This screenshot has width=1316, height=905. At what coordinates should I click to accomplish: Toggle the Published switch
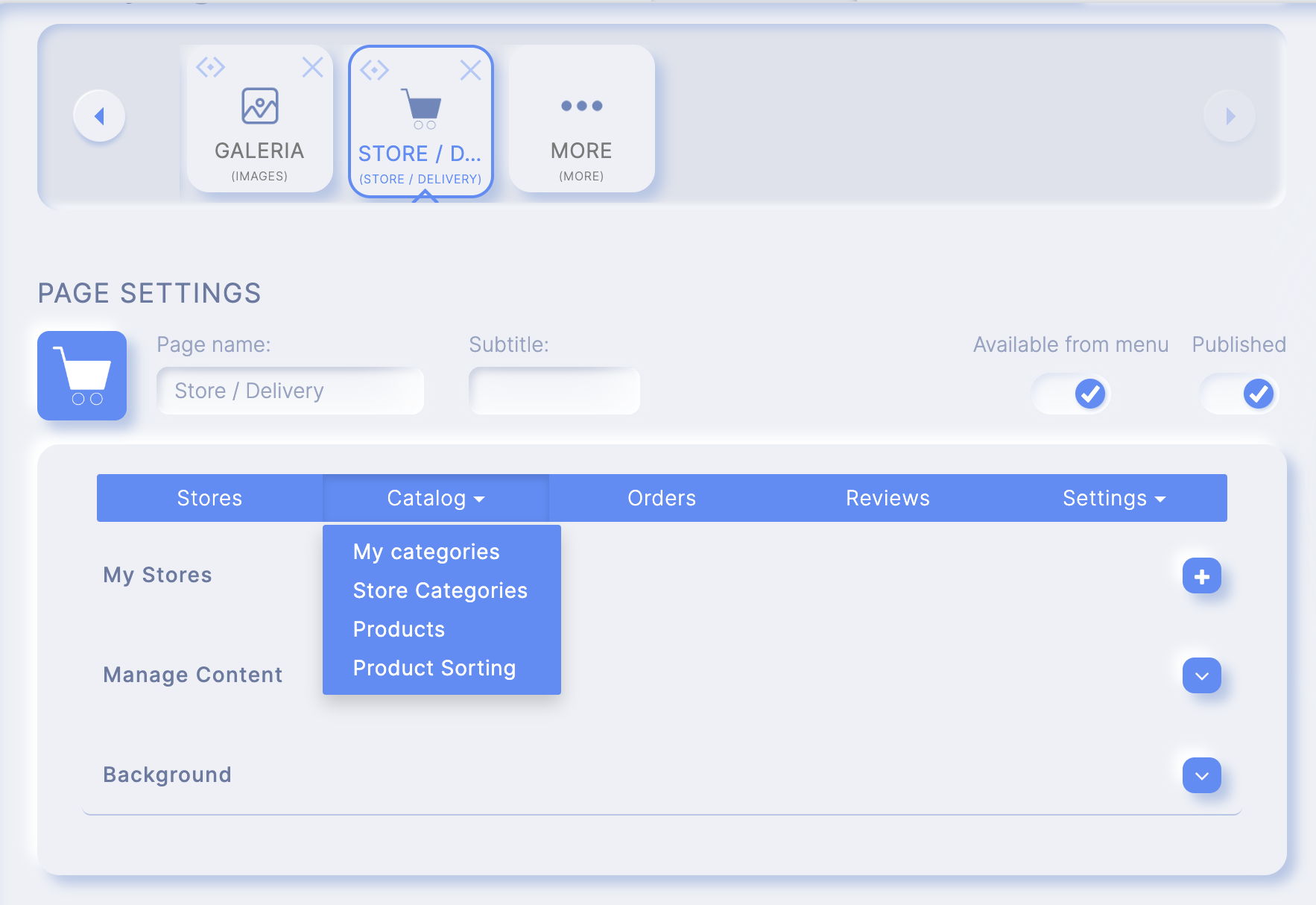click(1239, 394)
